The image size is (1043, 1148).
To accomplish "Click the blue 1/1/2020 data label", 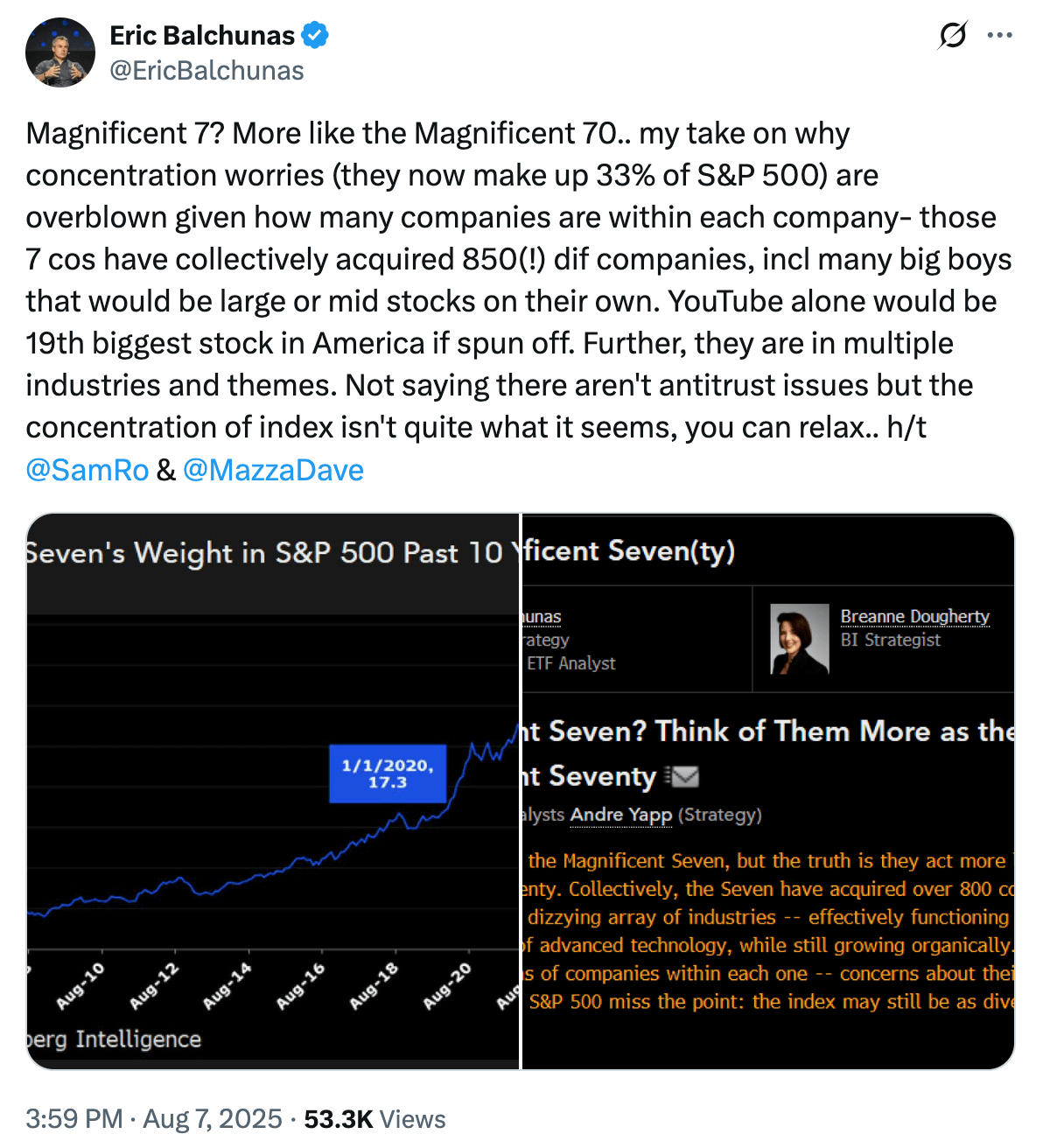I will pyautogui.click(x=388, y=773).
